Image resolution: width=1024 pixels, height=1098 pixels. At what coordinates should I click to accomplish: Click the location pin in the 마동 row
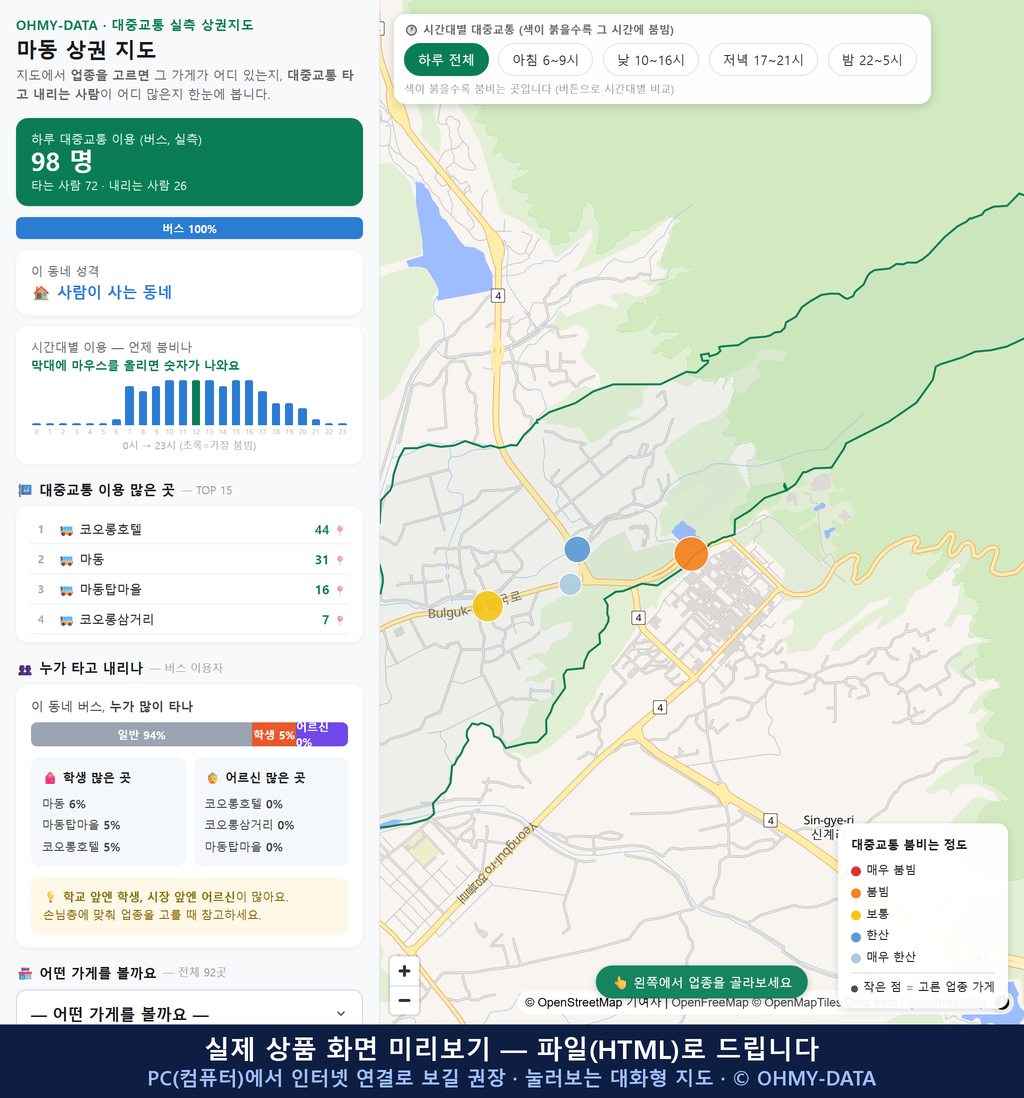pos(340,560)
